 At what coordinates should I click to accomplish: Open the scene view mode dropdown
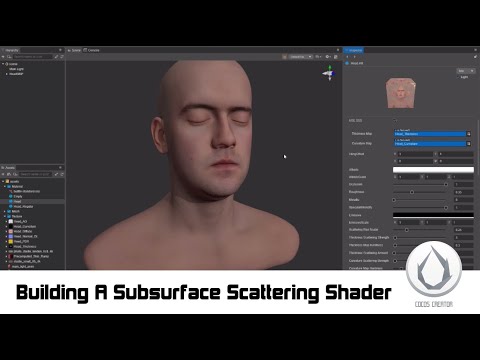click(x=300, y=57)
